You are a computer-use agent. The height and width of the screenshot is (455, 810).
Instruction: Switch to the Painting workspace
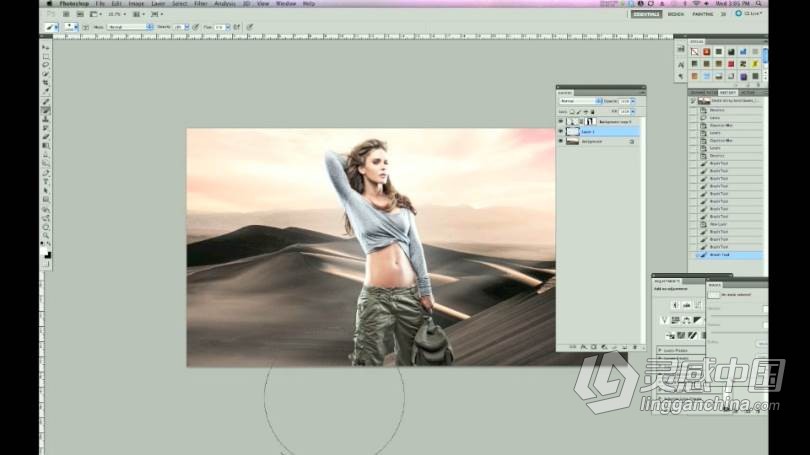tap(703, 14)
